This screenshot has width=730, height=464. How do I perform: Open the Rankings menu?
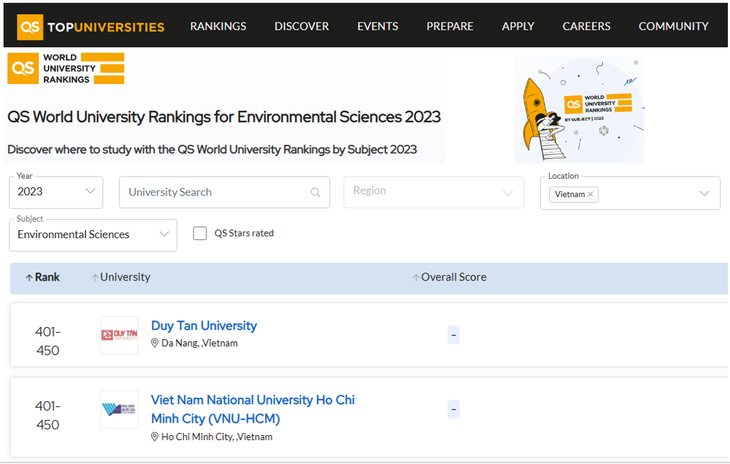pyautogui.click(x=218, y=26)
